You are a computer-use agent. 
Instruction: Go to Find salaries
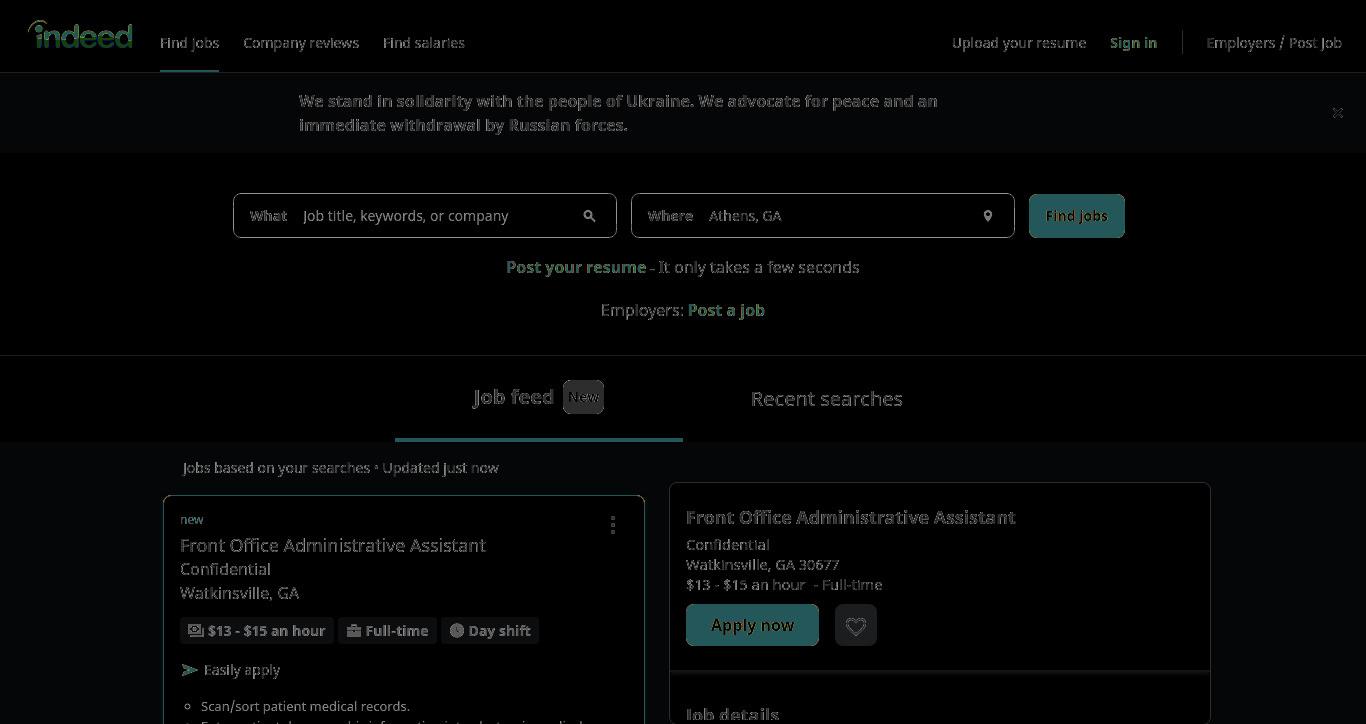coord(424,43)
